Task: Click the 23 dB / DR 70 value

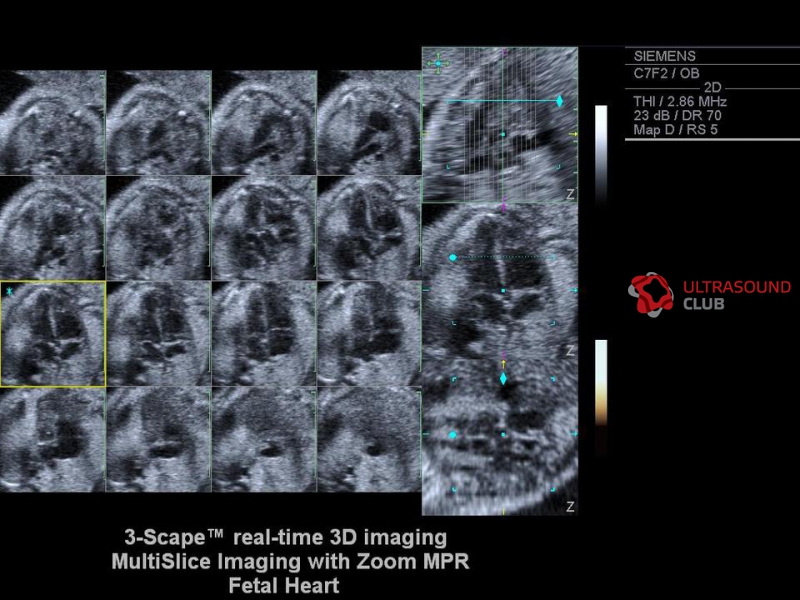Action: 677,115
